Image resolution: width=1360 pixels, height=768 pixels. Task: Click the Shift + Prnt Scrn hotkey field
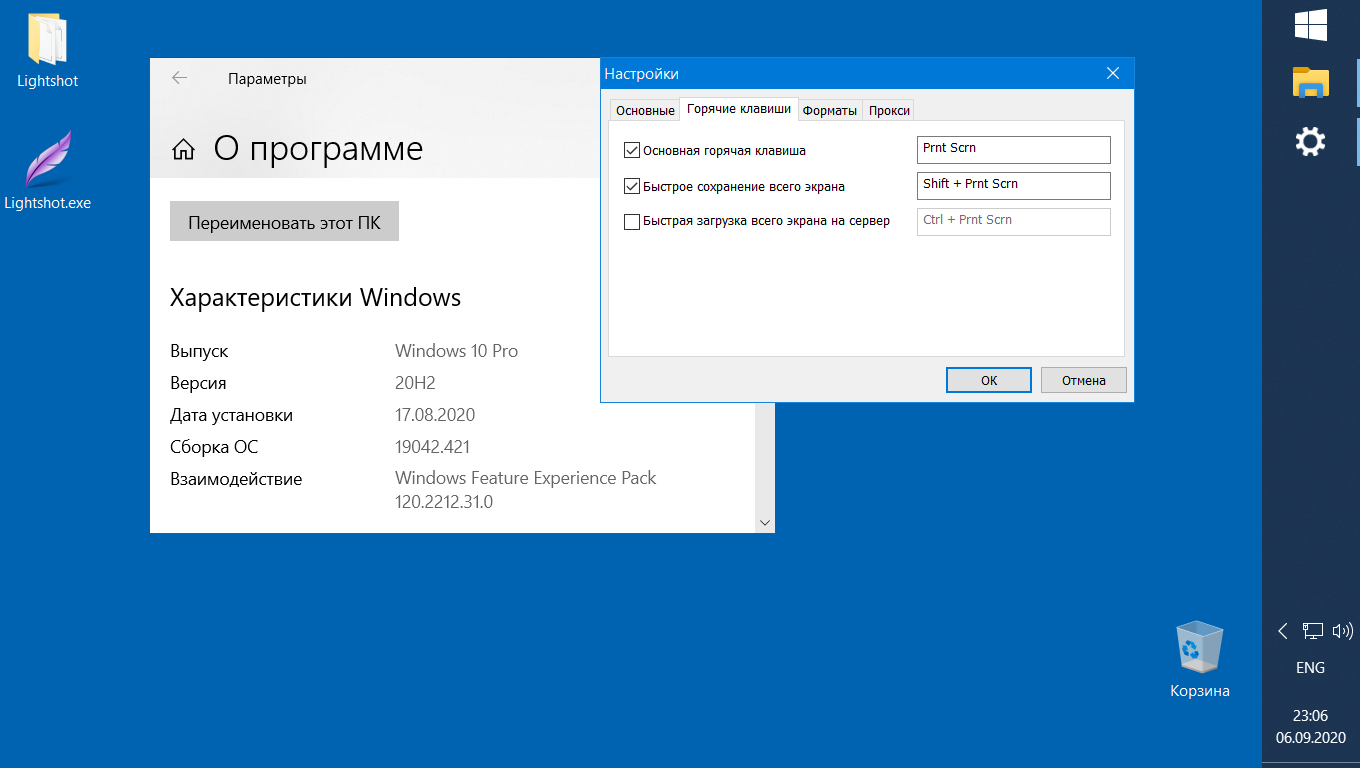coord(1013,185)
